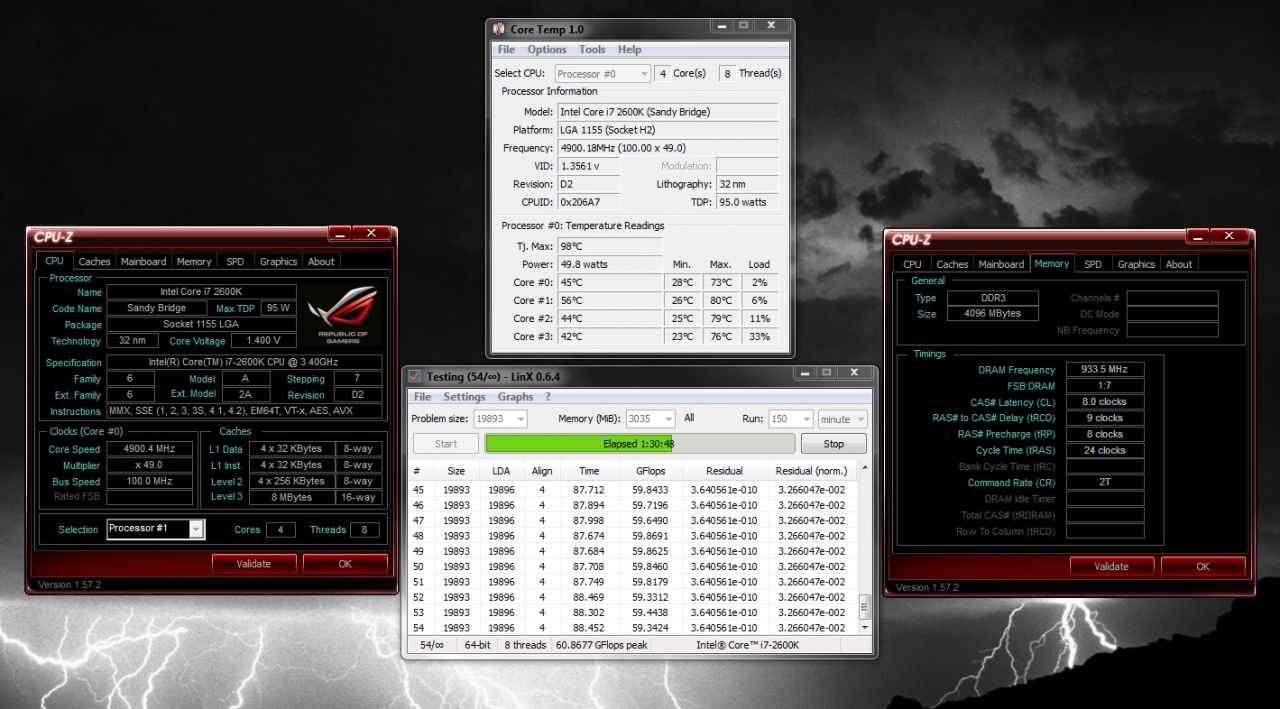Click the Time column header in LinX
The image size is (1280, 709).
[590, 471]
